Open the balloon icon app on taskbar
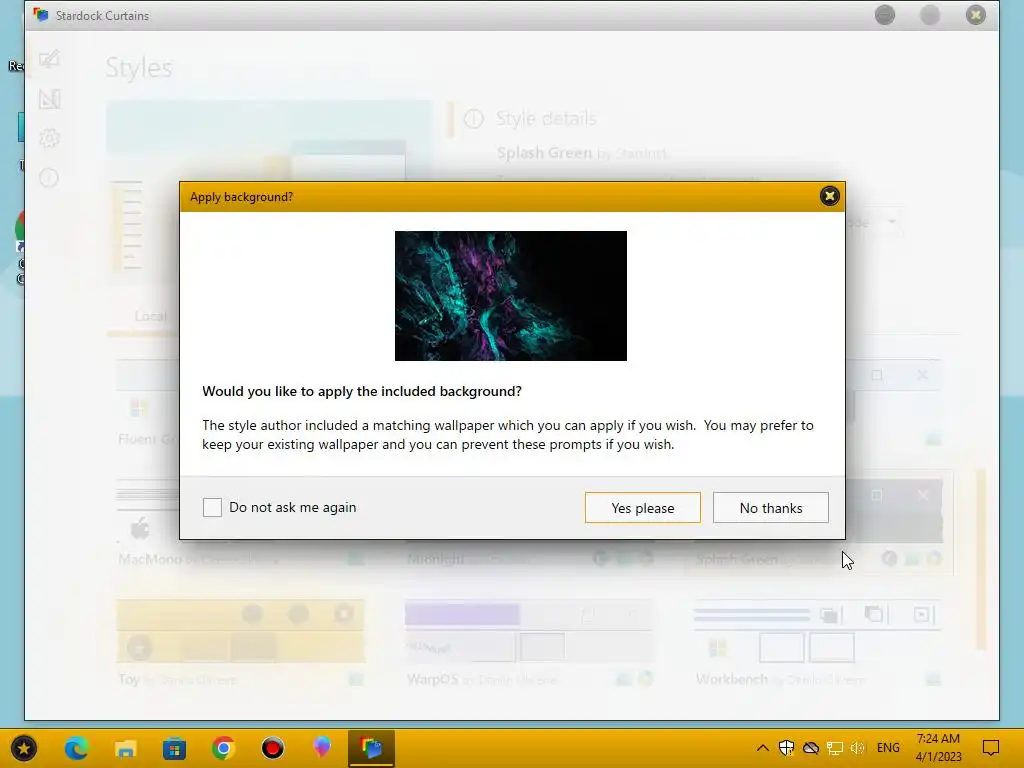Viewport: 1024px width, 768px height. (x=321, y=748)
